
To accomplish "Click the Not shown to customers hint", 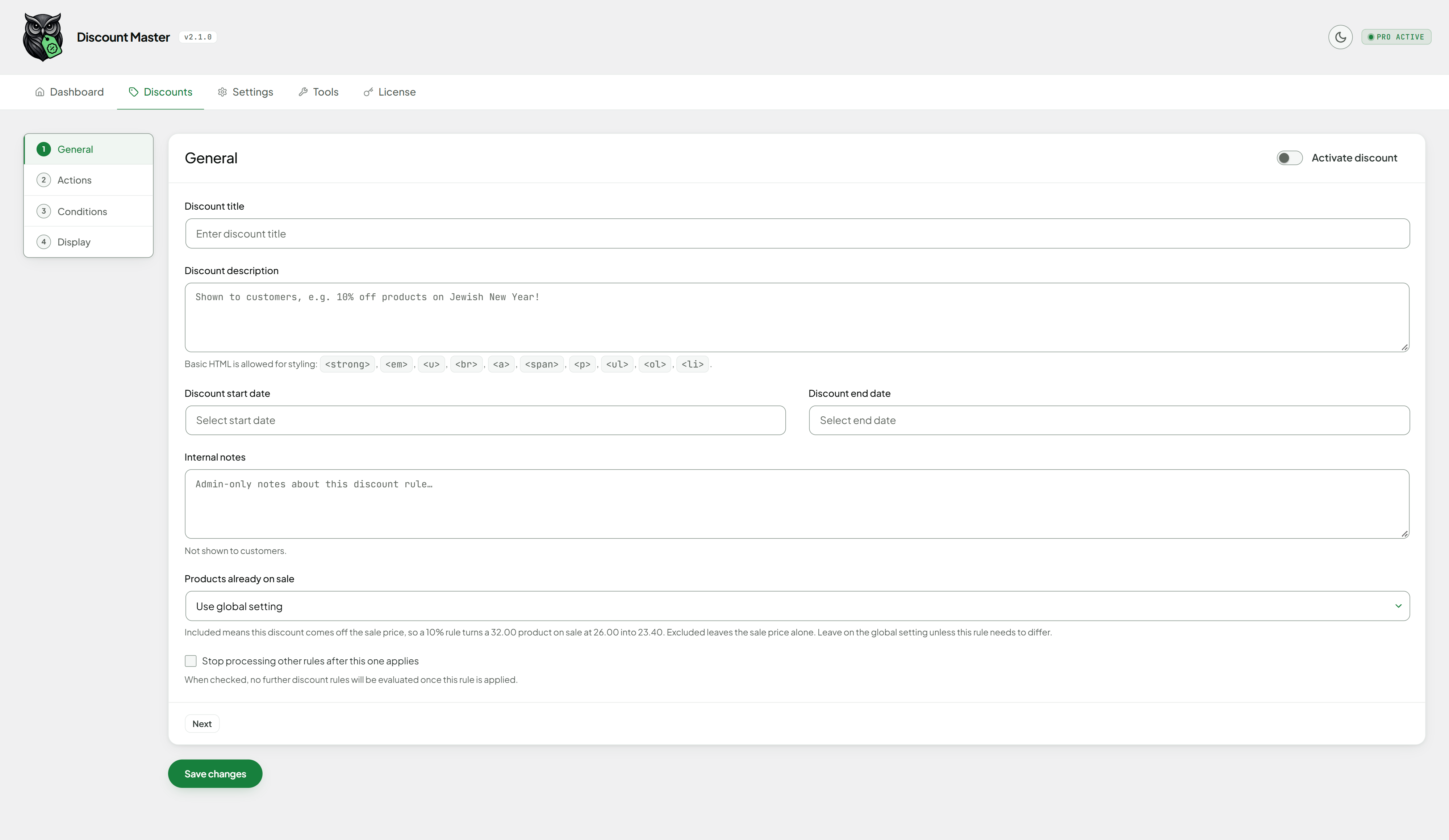I will pos(235,551).
